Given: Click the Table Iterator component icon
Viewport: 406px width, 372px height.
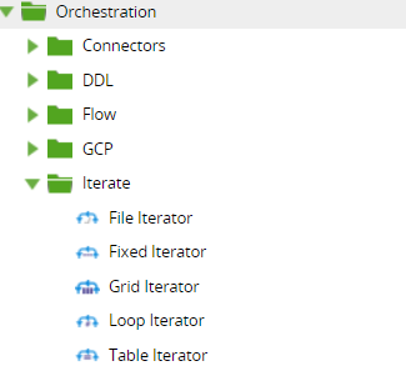Looking at the screenshot, I should tap(87, 355).
